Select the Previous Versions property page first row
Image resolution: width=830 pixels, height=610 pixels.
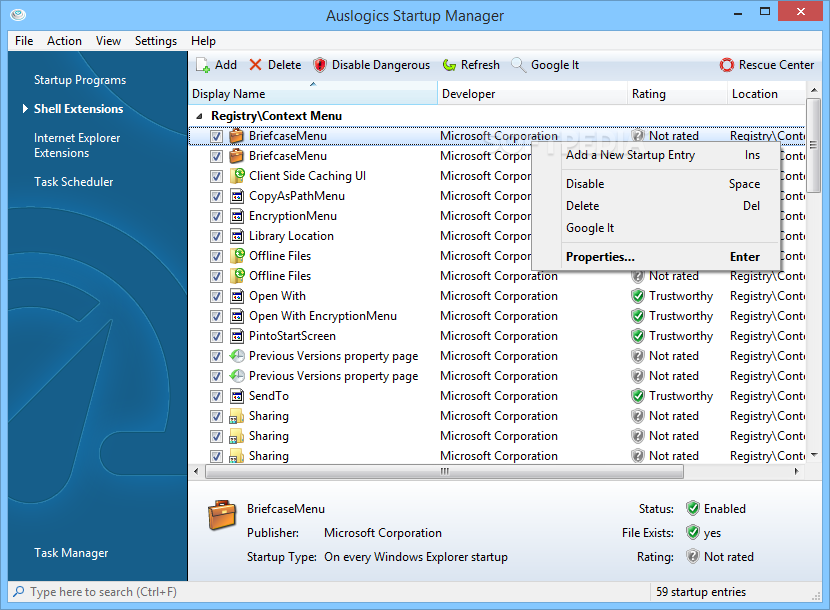[497, 356]
